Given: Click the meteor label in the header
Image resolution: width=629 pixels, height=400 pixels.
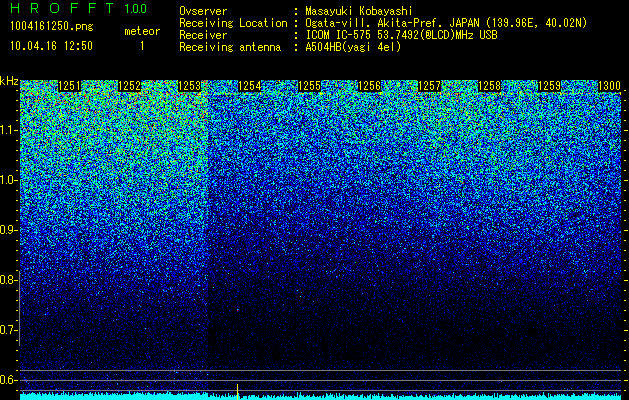Looking at the screenshot, I should [x=142, y=31].
